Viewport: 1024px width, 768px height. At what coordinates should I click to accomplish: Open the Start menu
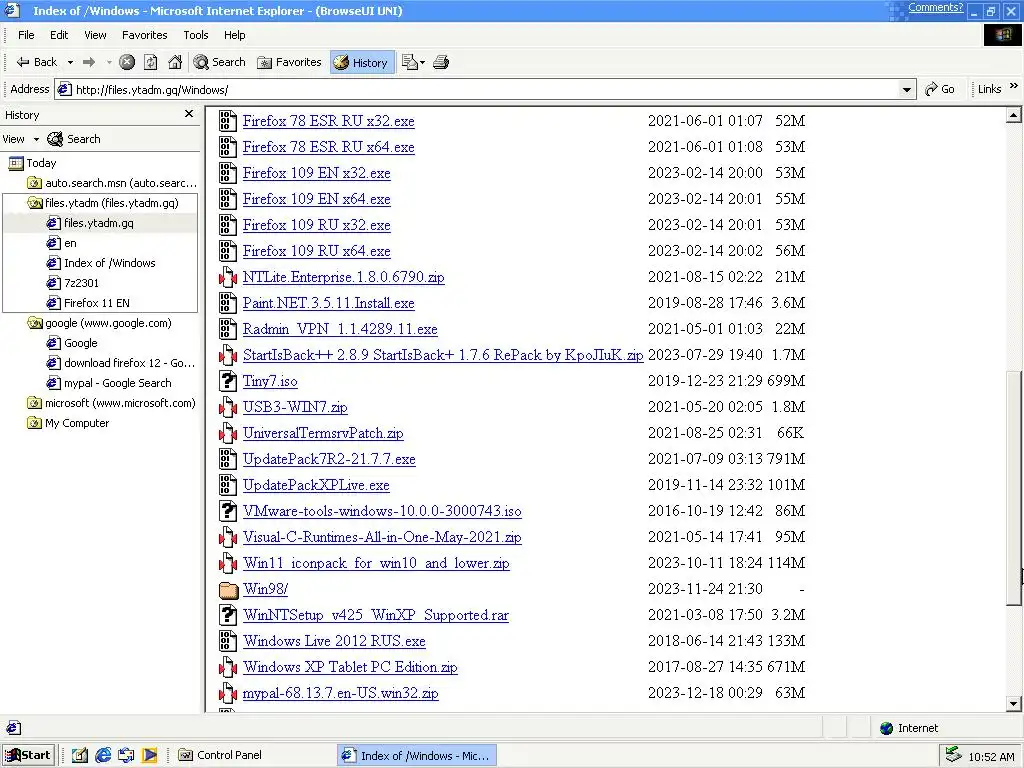tap(28, 756)
